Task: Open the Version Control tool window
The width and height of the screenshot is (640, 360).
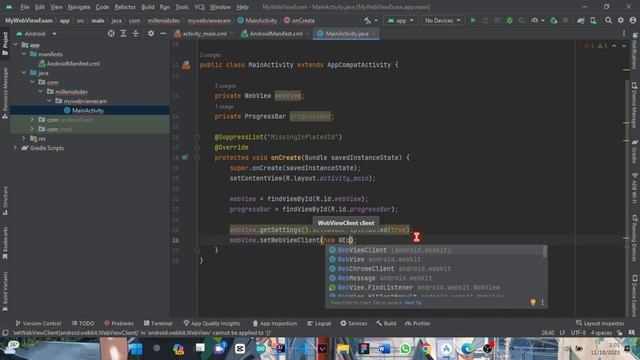Action: point(38,323)
